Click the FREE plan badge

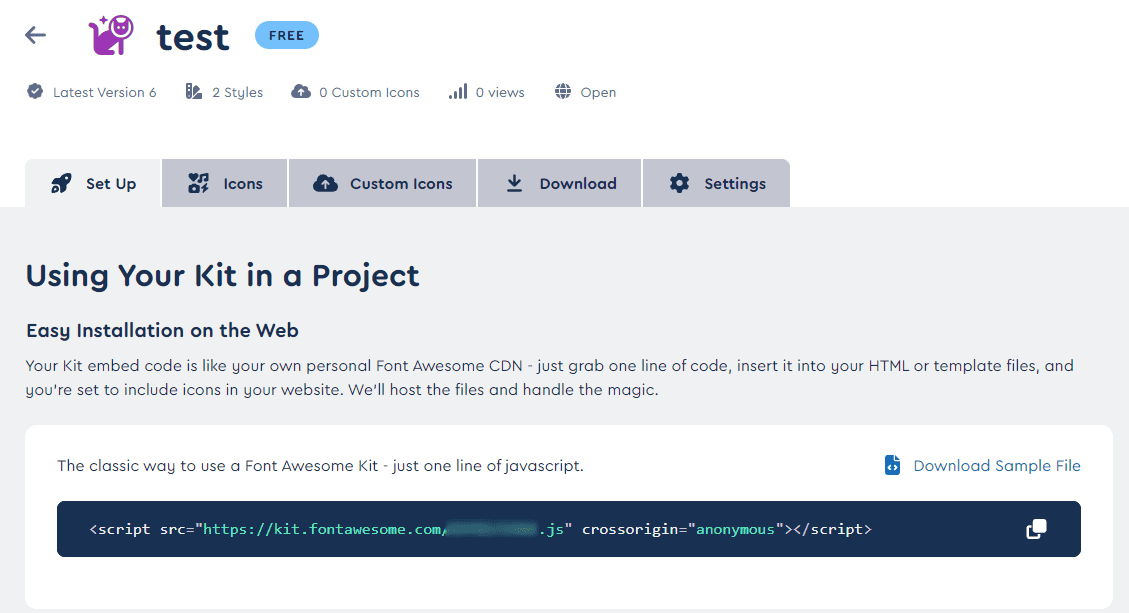coord(287,35)
